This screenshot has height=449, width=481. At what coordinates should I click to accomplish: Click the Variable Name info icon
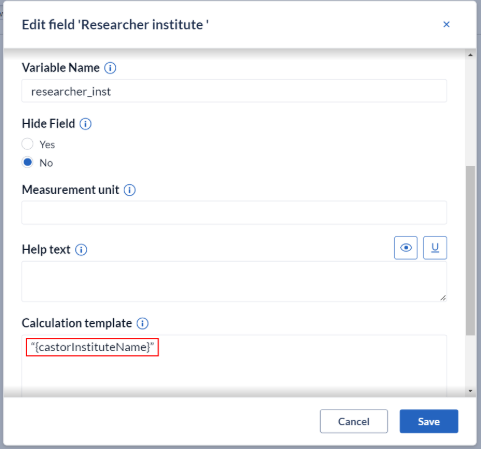point(110,68)
